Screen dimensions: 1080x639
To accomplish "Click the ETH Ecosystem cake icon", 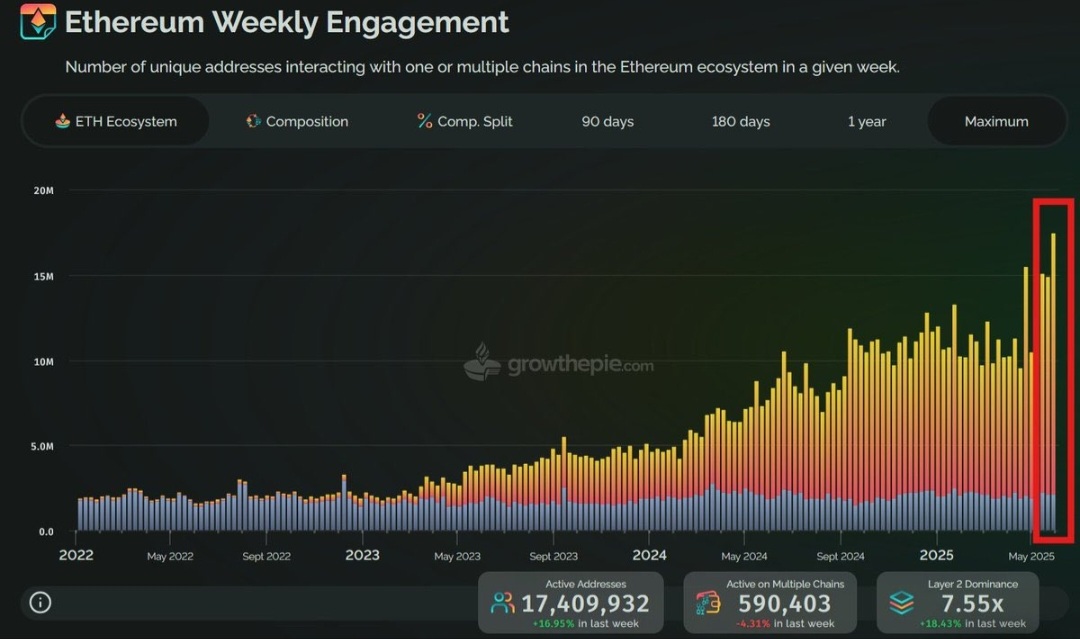I will pos(63,121).
